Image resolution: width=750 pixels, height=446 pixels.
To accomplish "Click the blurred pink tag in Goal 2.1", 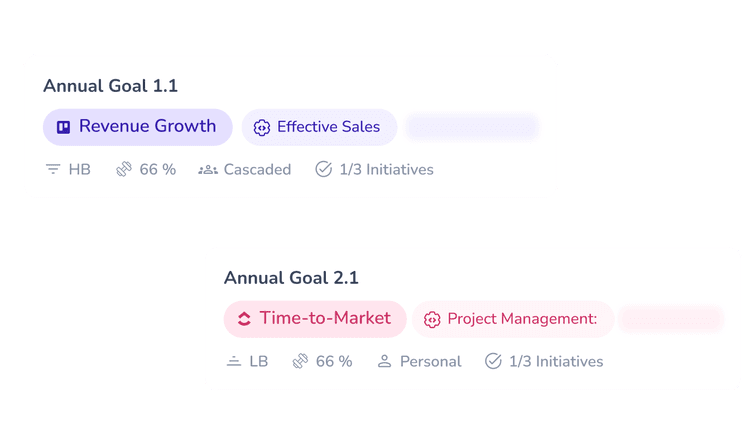I will point(670,319).
